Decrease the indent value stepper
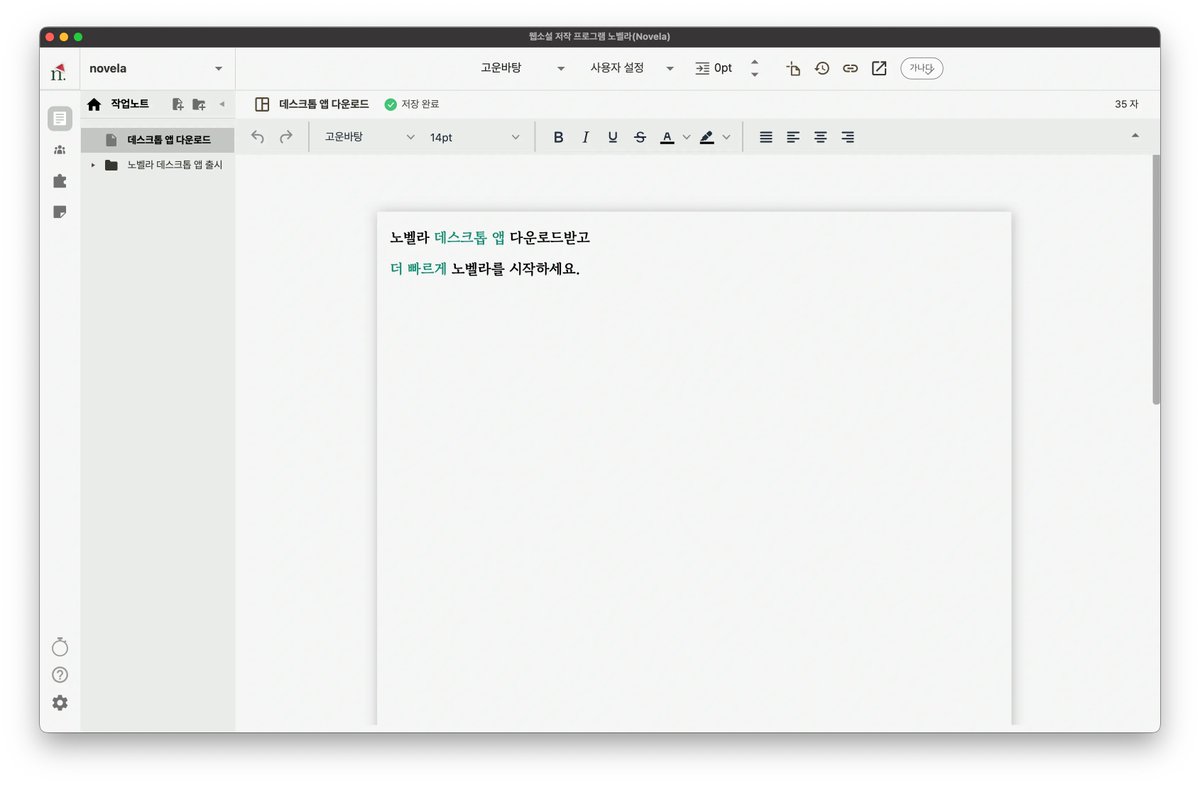This screenshot has width=1200, height=785. tap(754, 75)
